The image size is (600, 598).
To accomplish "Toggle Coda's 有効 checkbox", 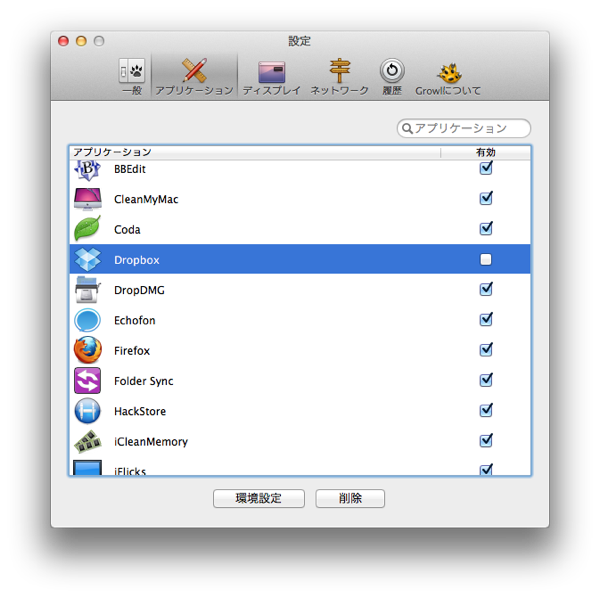I will click(x=486, y=228).
